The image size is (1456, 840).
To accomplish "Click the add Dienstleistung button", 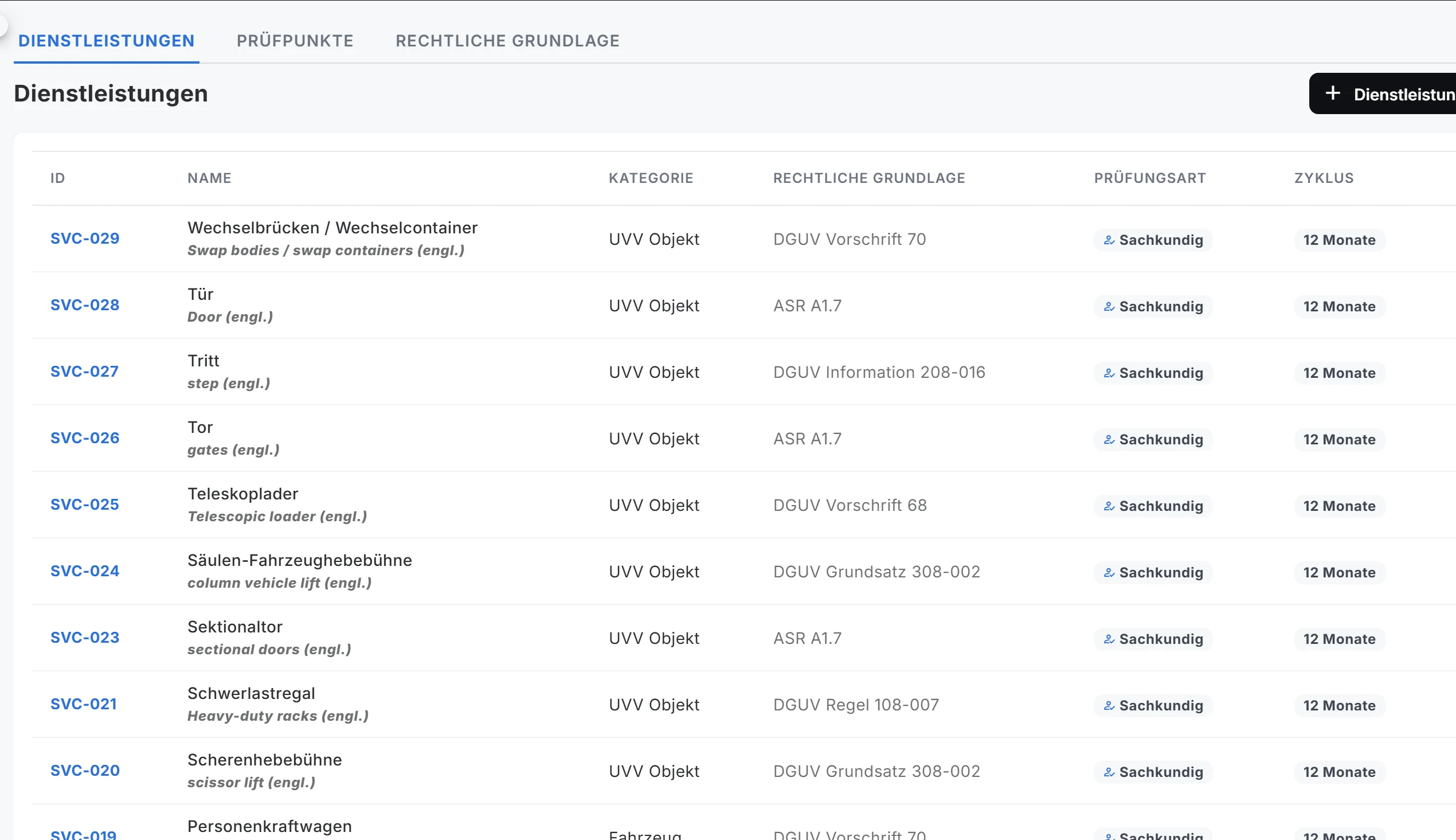I will coord(1382,93).
